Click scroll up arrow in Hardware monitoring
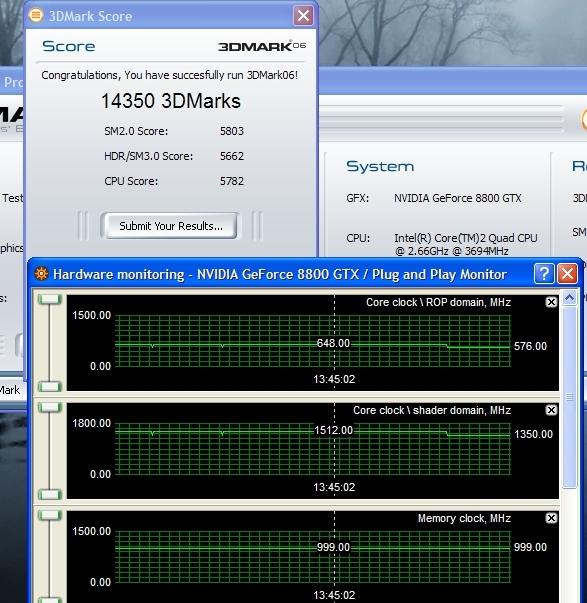Image resolution: width=587 pixels, height=603 pixels. pyautogui.click(x=569, y=298)
